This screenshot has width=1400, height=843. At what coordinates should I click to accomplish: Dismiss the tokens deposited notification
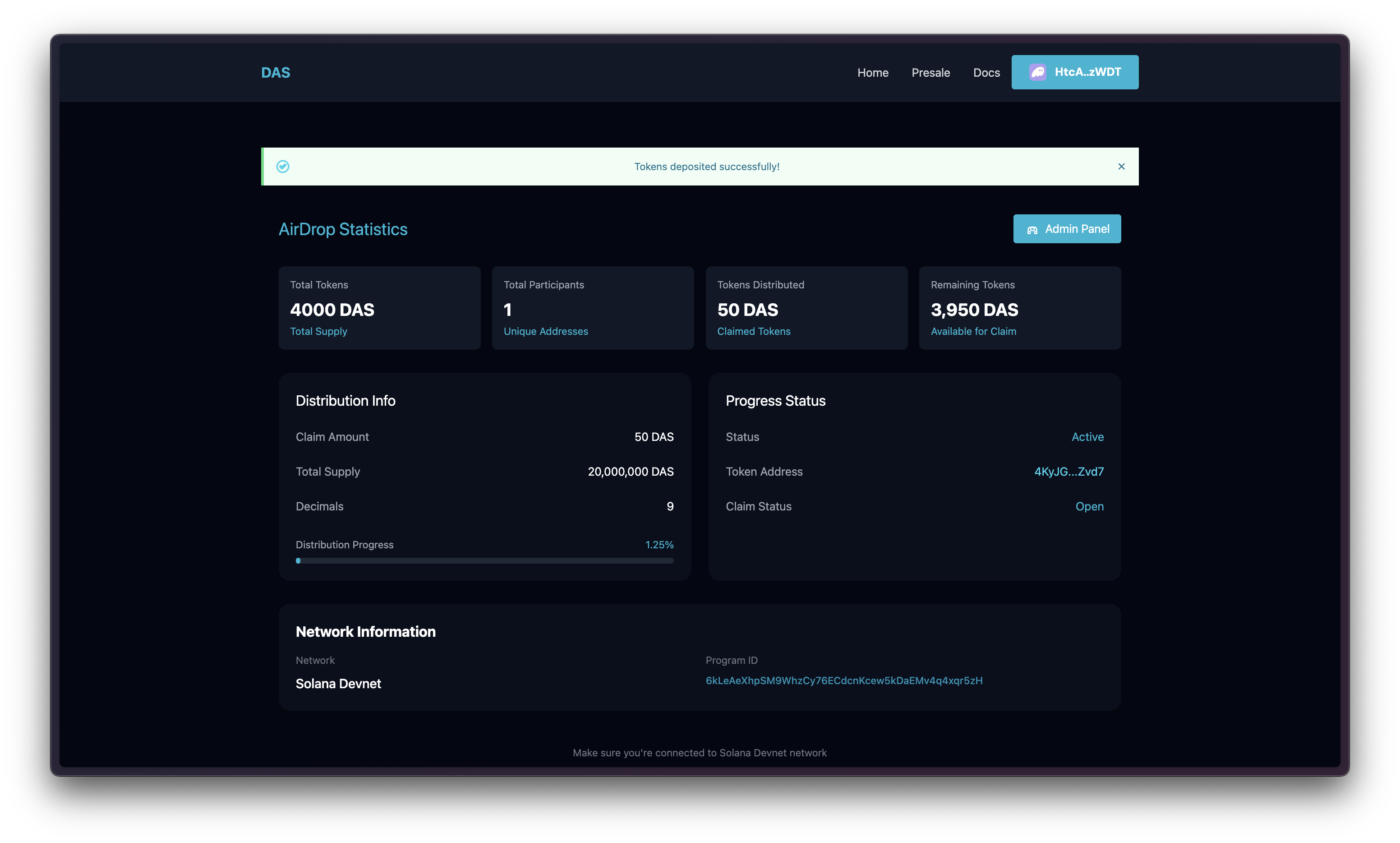(x=1121, y=167)
